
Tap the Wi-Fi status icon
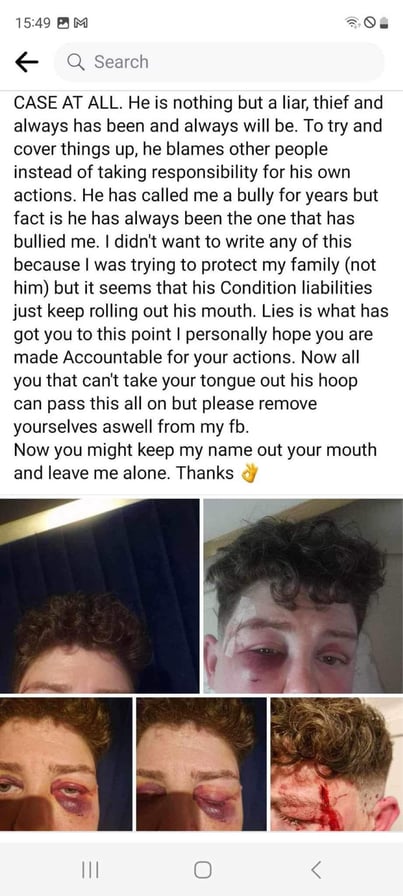tap(352, 23)
